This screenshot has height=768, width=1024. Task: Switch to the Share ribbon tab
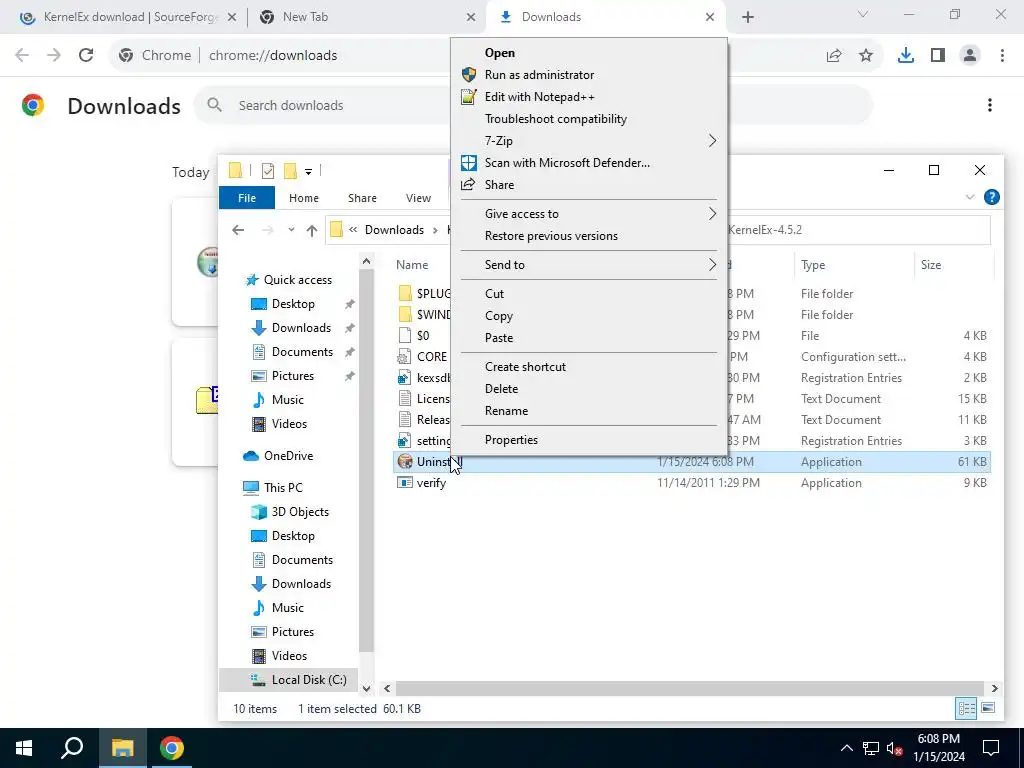point(362,198)
